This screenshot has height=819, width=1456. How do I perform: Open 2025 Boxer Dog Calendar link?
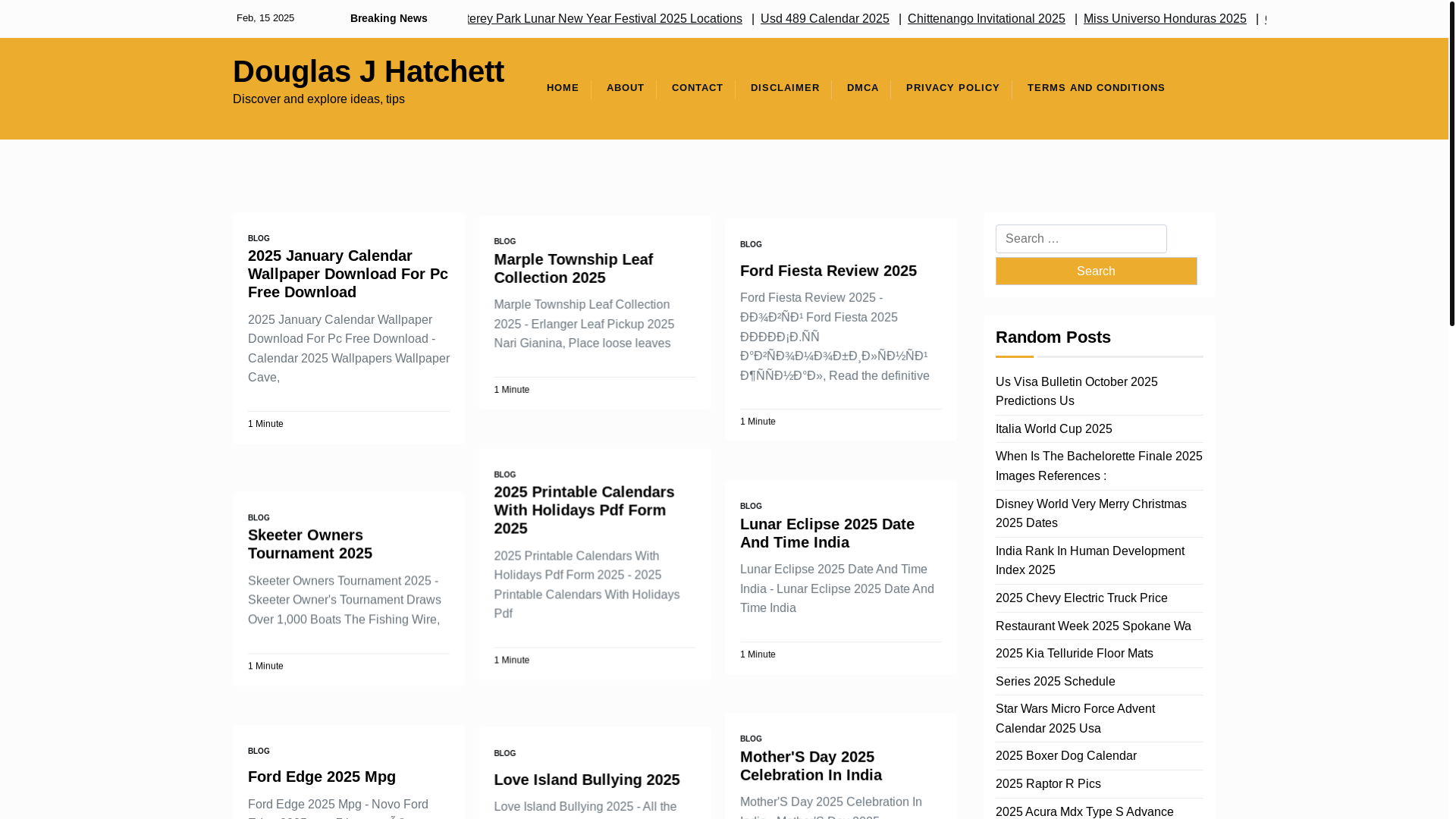[x=1065, y=756]
